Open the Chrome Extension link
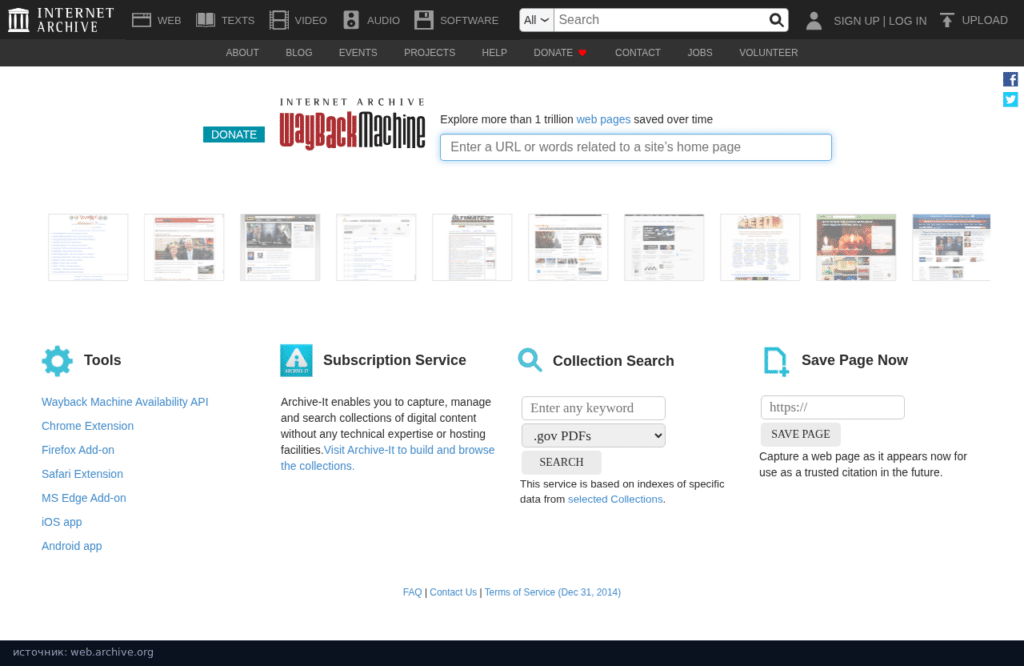This screenshot has width=1024, height=666. pyautogui.click(x=88, y=426)
